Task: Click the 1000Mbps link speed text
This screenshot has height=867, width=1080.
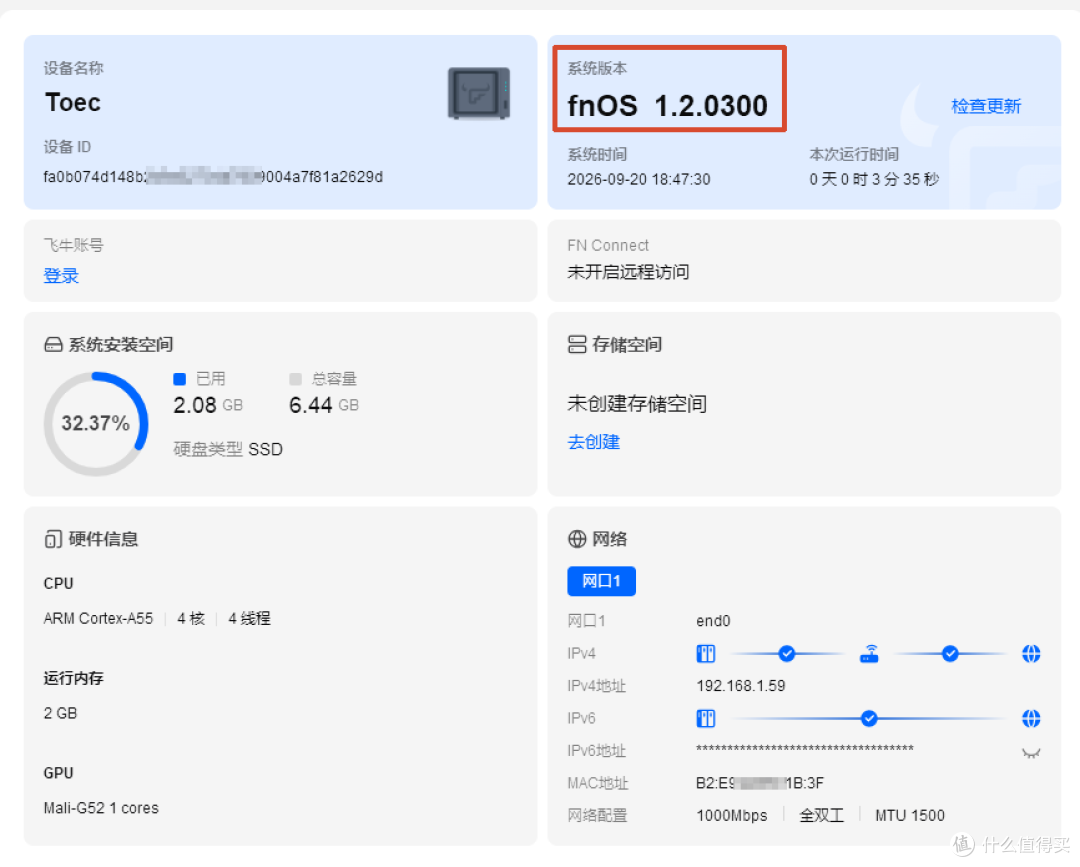Action: click(731, 816)
